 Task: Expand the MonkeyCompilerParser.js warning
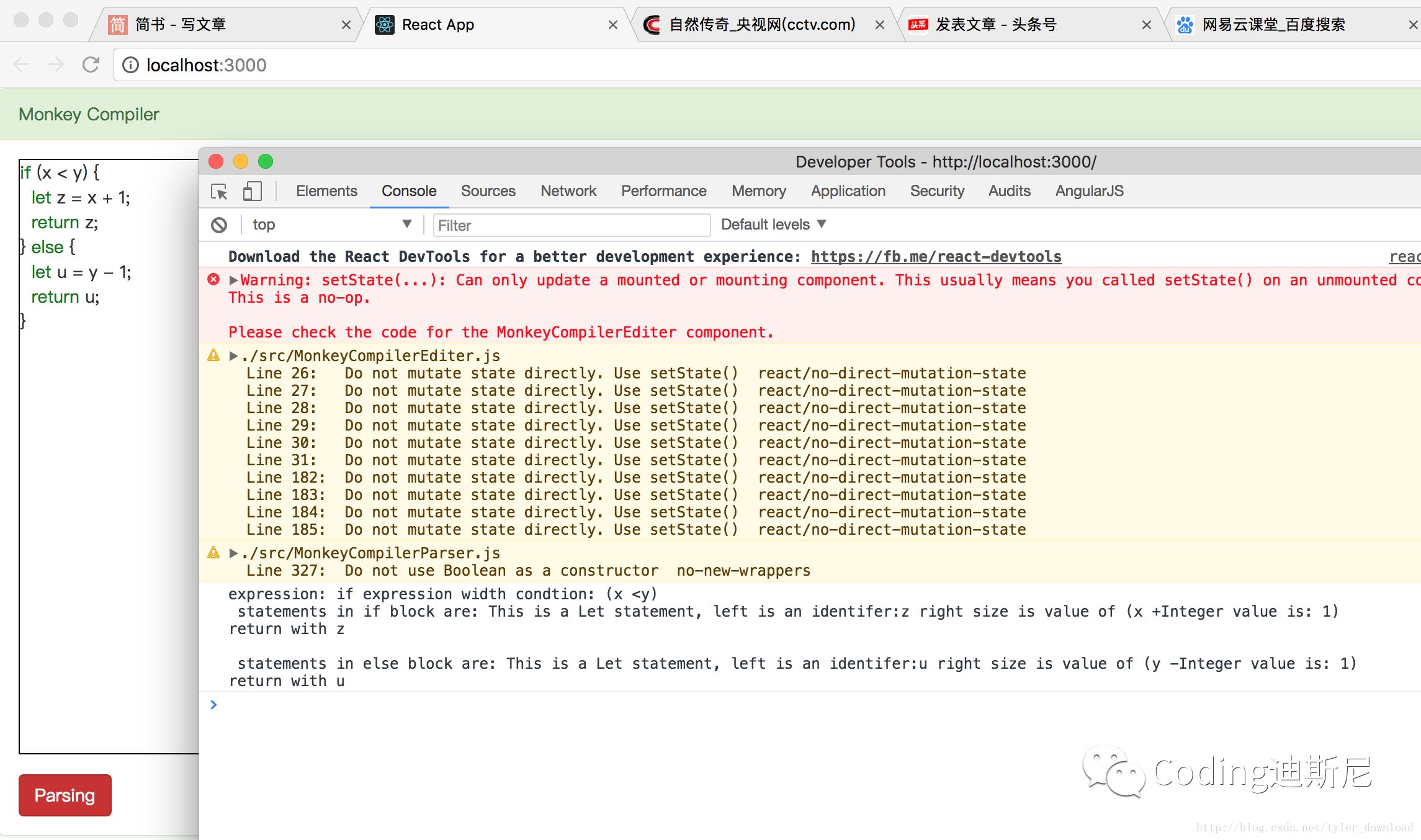pyautogui.click(x=235, y=553)
